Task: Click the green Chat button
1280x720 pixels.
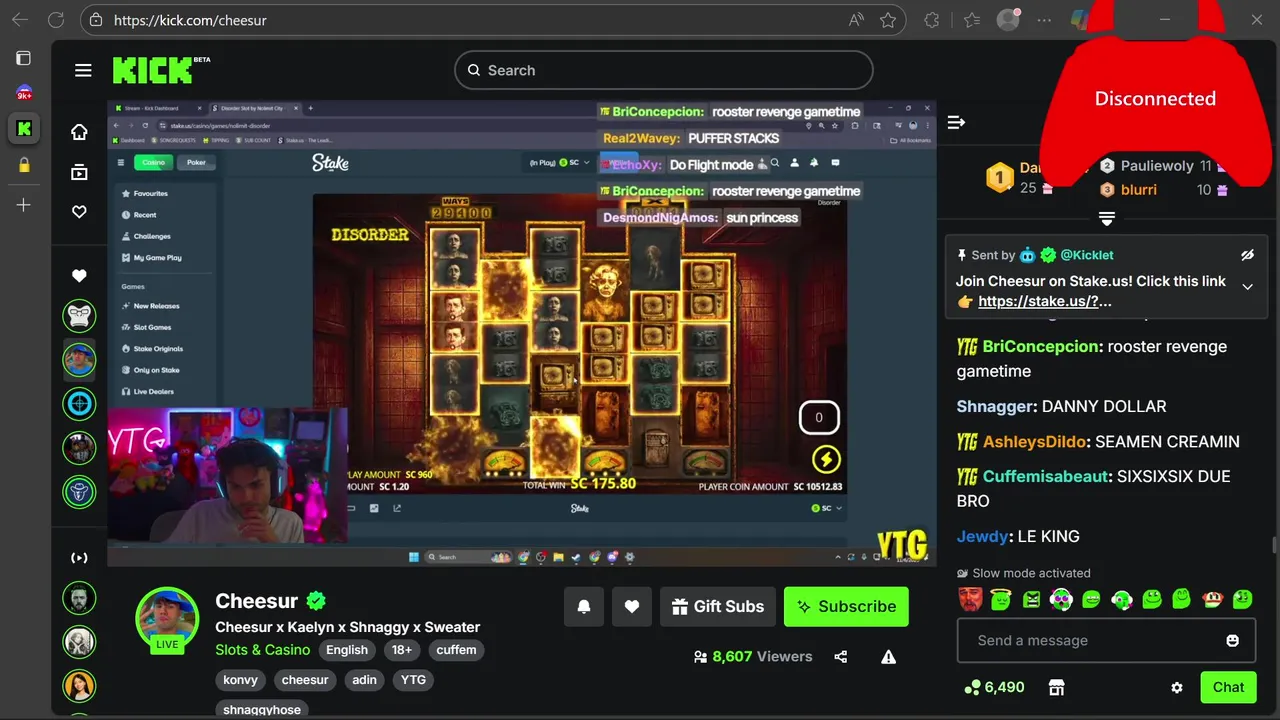Action: tap(1228, 687)
